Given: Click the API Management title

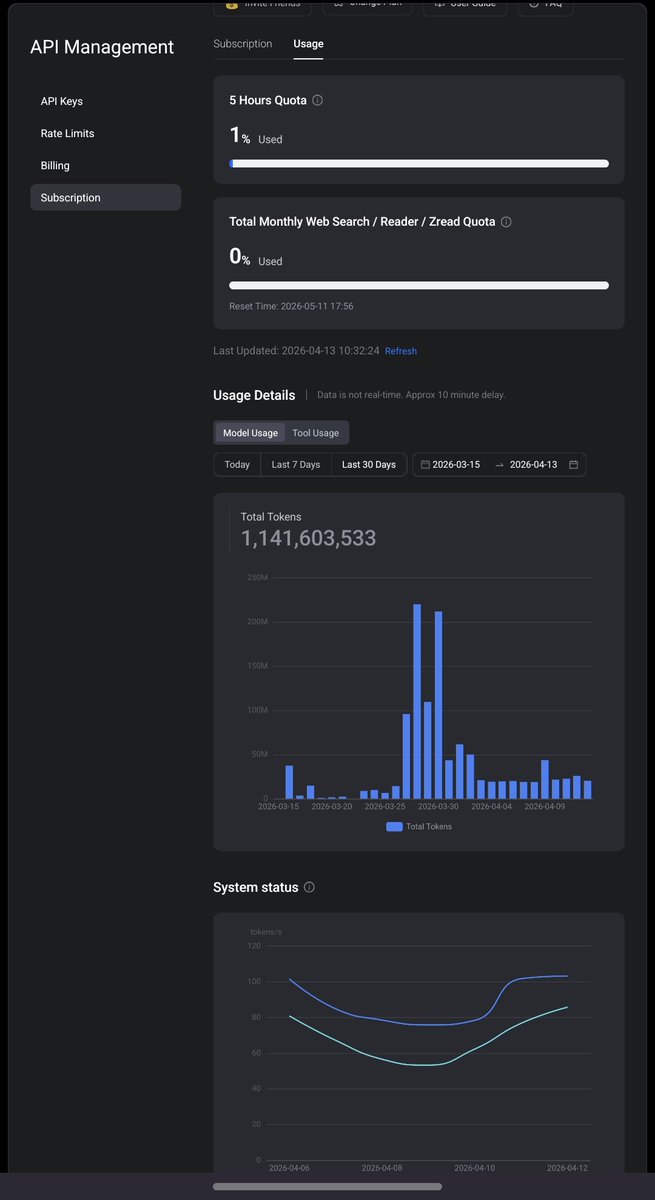Looking at the screenshot, I should (x=102, y=47).
